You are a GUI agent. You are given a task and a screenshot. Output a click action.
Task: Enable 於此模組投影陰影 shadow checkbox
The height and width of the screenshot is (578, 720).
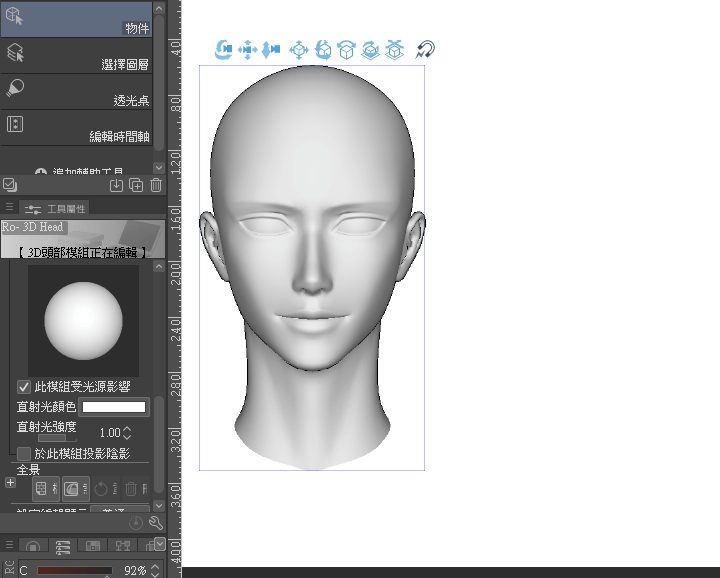pos(24,453)
